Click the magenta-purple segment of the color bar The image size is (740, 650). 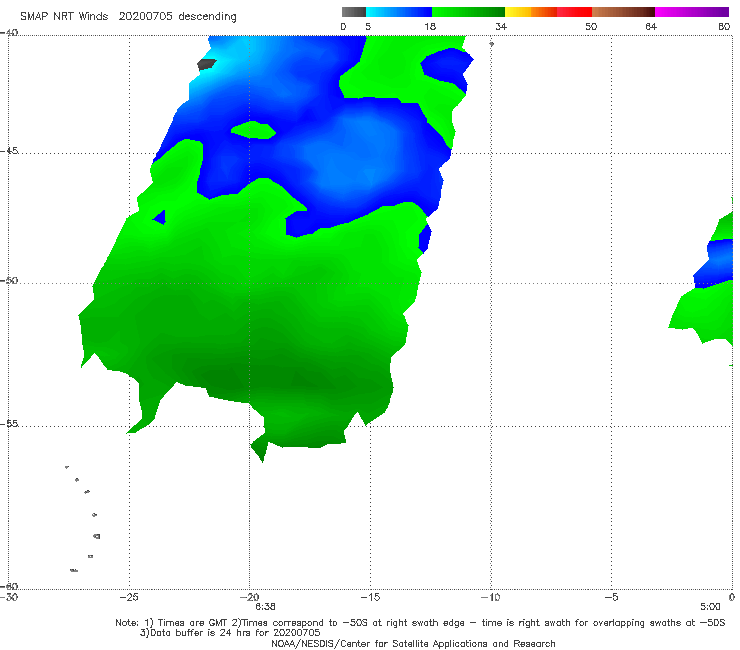692,12
